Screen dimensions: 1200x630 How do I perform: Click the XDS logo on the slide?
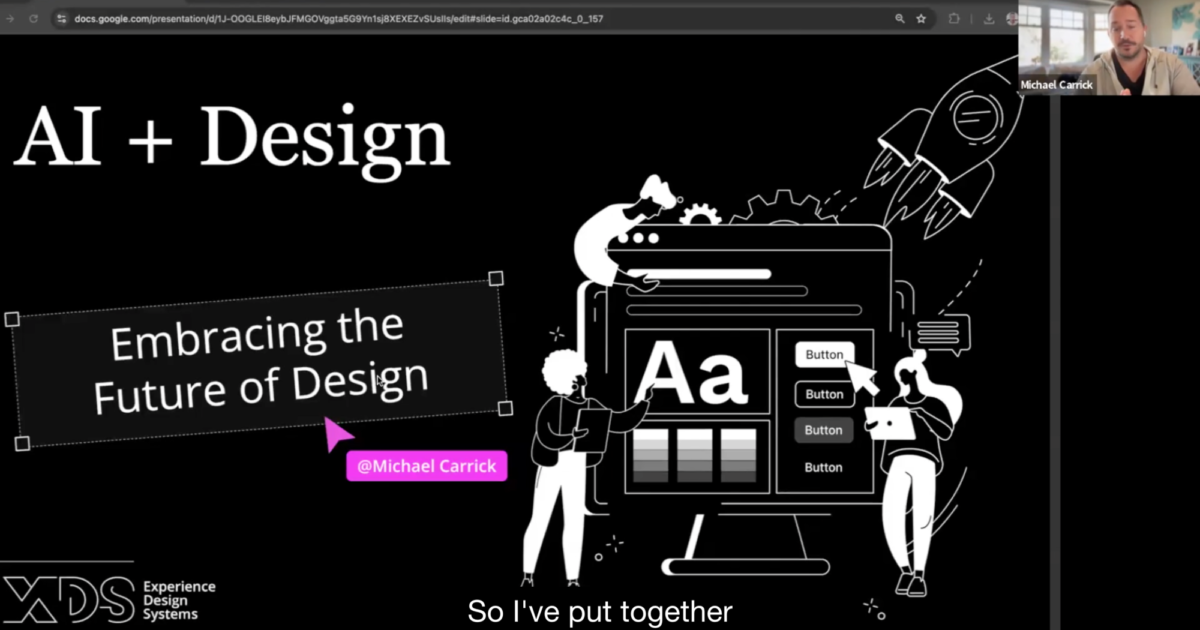click(x=68, y=600)
